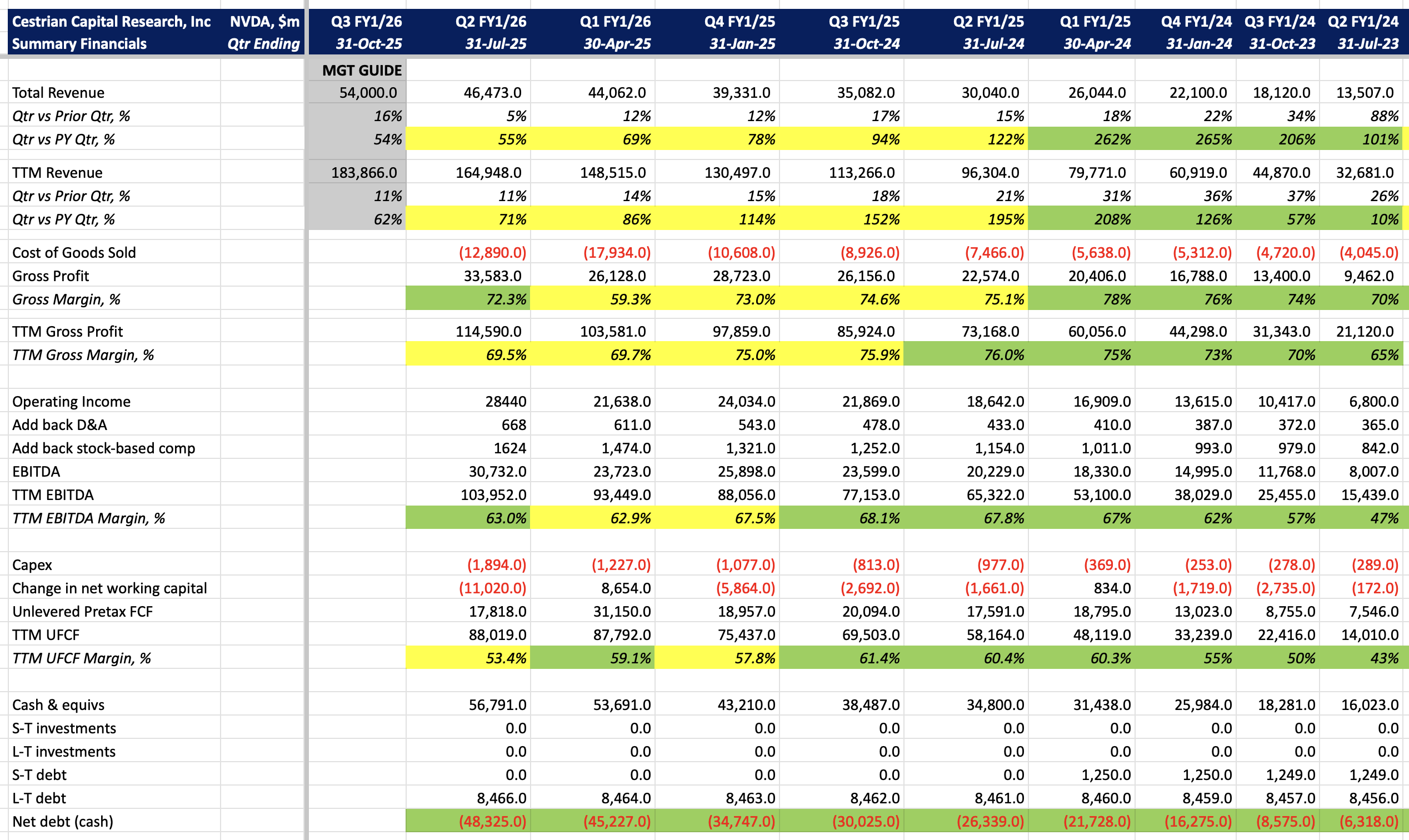This screenshot has height=840, width=1409.
Task: Click Gross Margin 72.3% cell
Action: click(506, 299)
